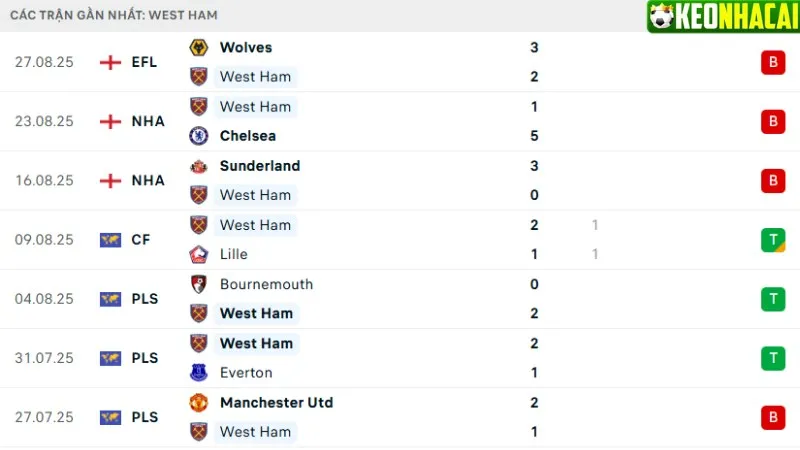This screenshot has width=800, height=450.
Task: Select the Bournemouth team name
Action: [266, 284]
